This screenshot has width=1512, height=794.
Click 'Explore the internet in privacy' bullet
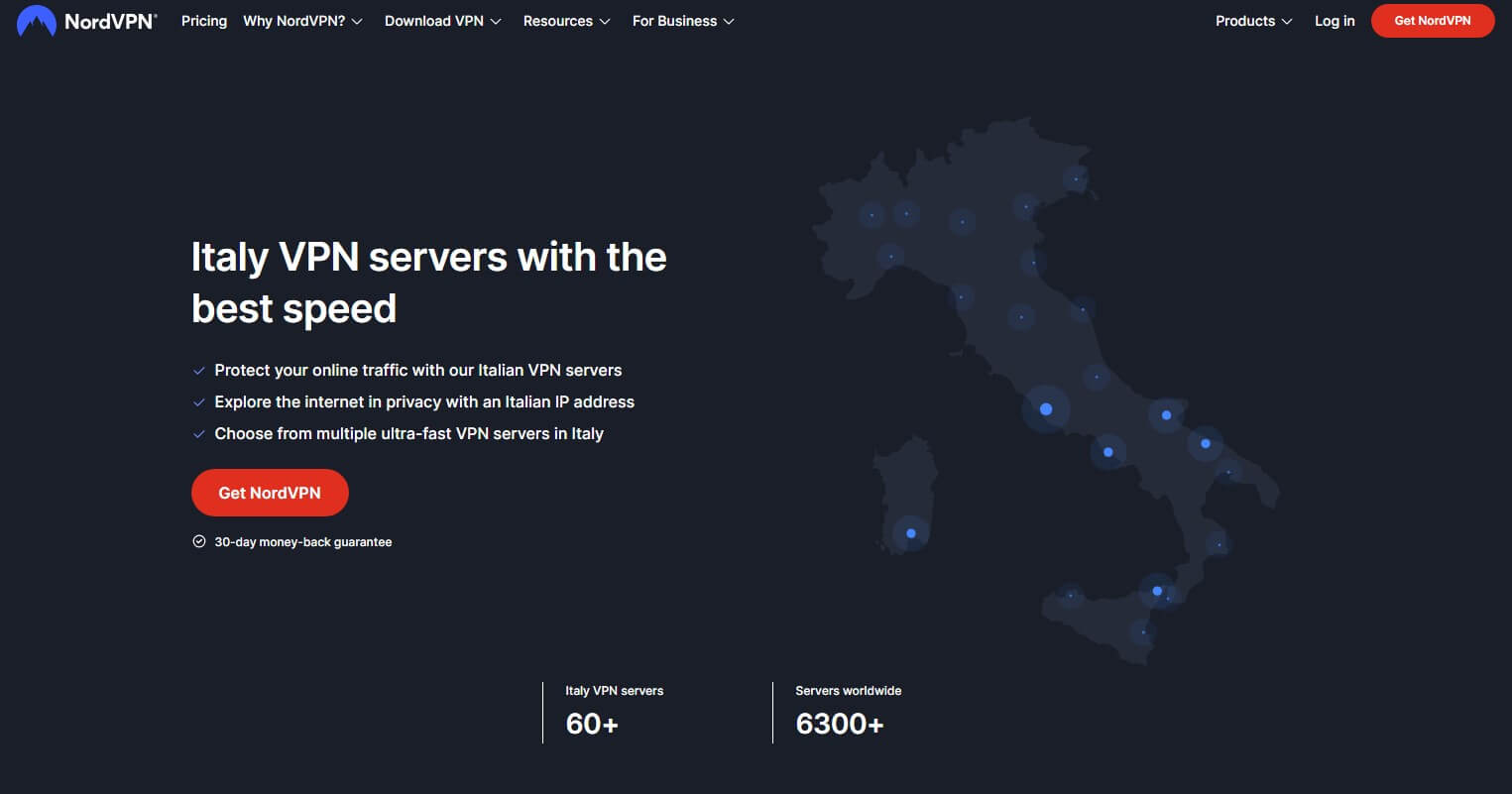click(424, 401)
